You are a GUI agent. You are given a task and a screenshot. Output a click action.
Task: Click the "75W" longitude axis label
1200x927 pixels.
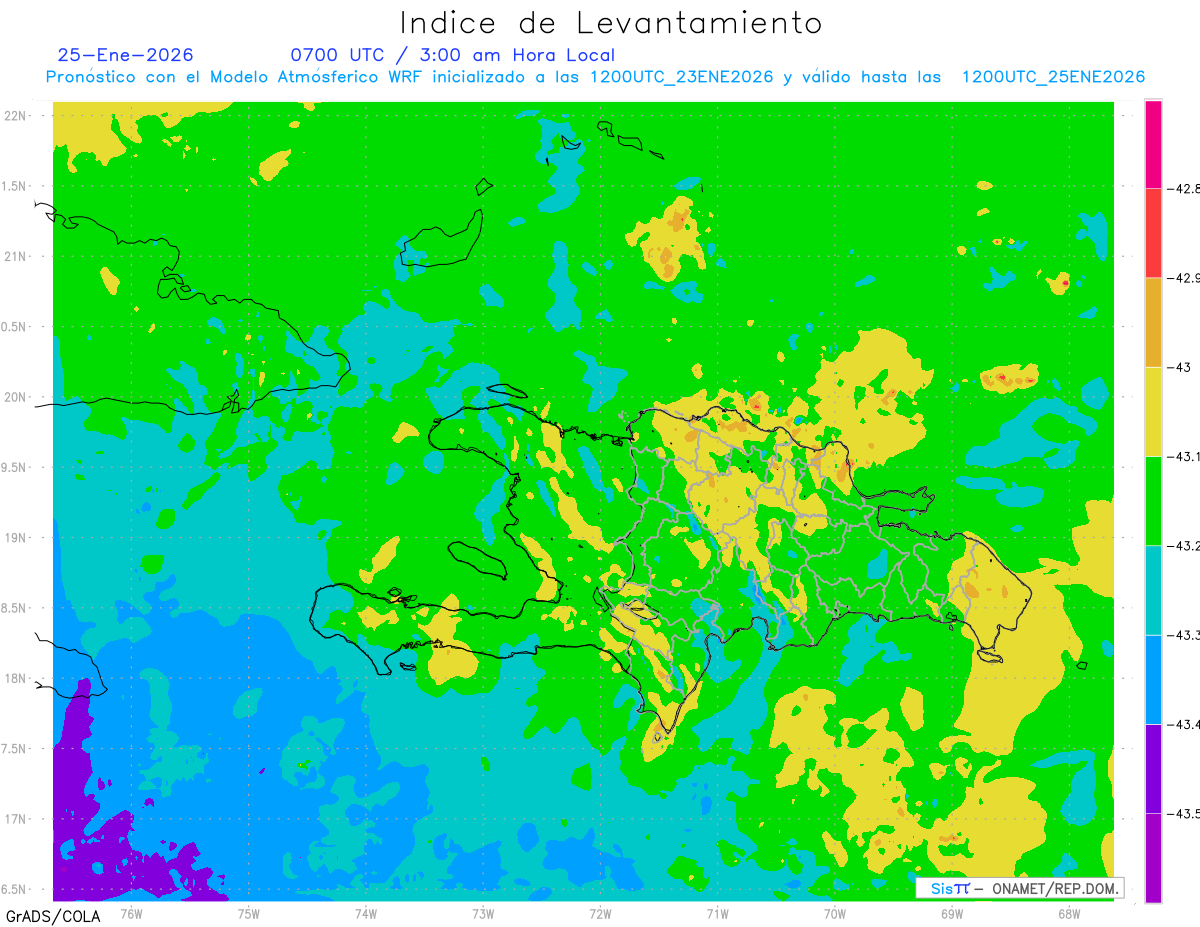pos(249,913)
